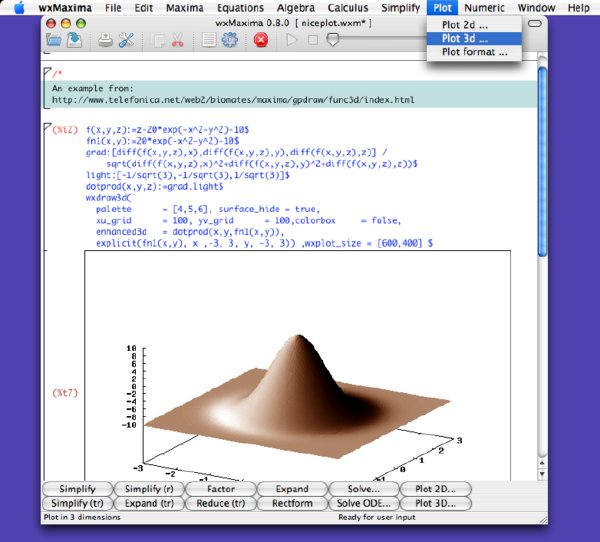Open the Algebra menu
Viewport: 600px width, 542px height.
(295, 8)
